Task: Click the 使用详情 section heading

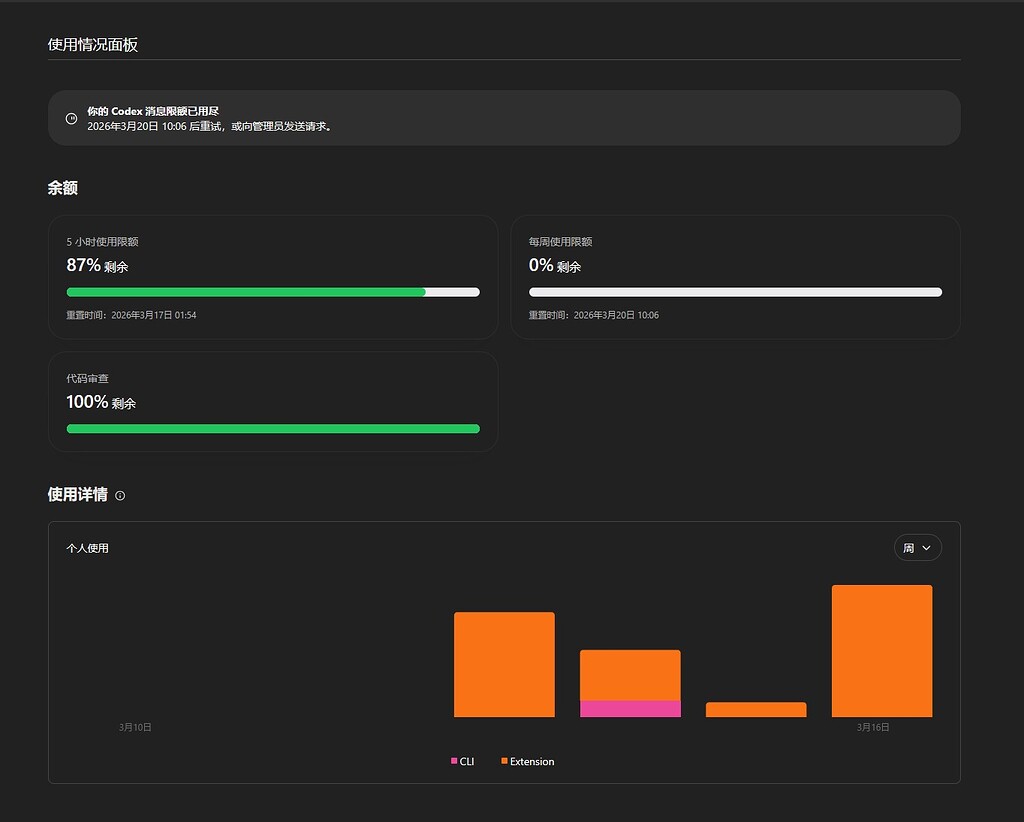Action: tap(78, 494)
